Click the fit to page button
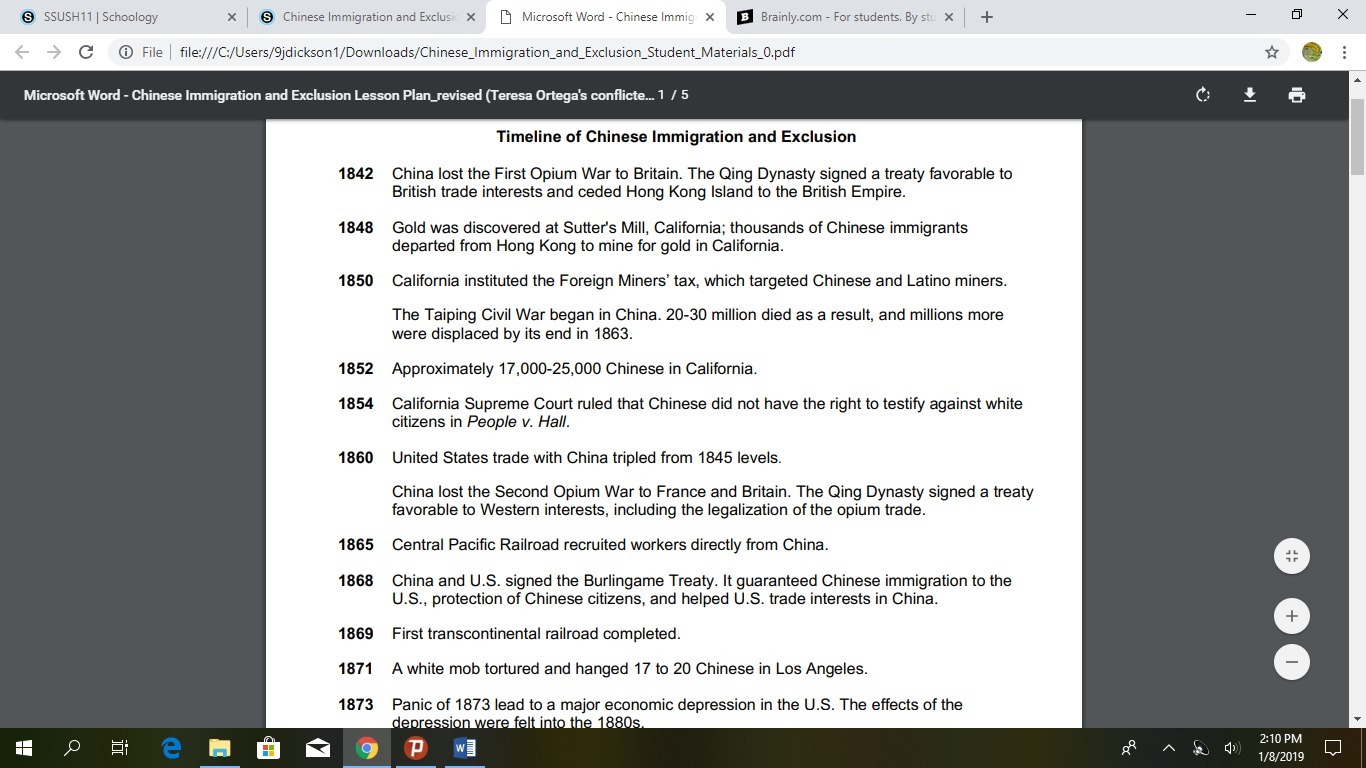 click(x=1292, y=556)
